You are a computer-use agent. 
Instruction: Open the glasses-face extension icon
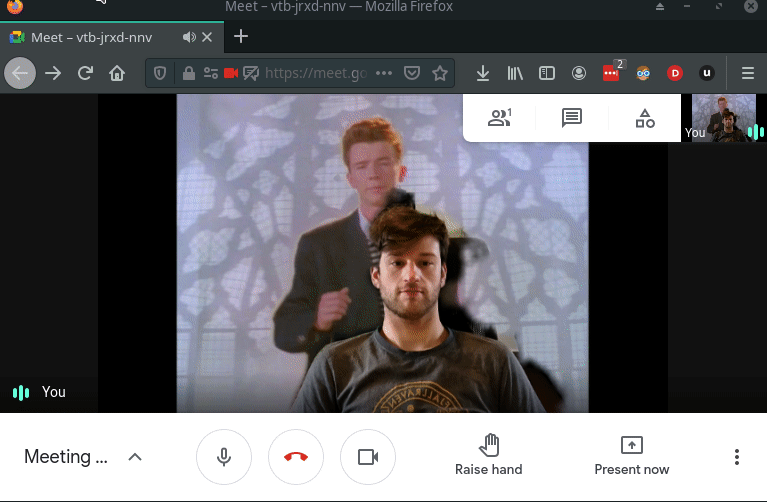[643, 73]
